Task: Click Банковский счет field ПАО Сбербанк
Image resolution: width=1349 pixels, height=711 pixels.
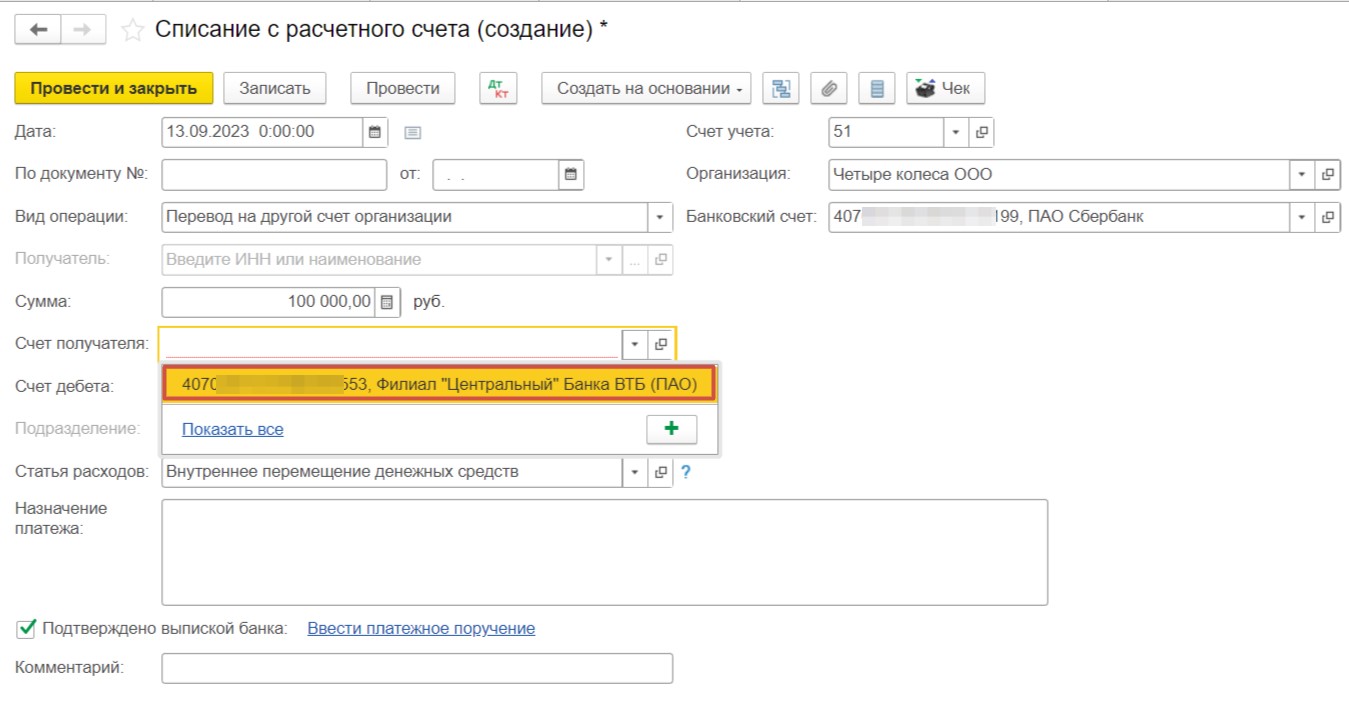Action: tap(1059, 217)
